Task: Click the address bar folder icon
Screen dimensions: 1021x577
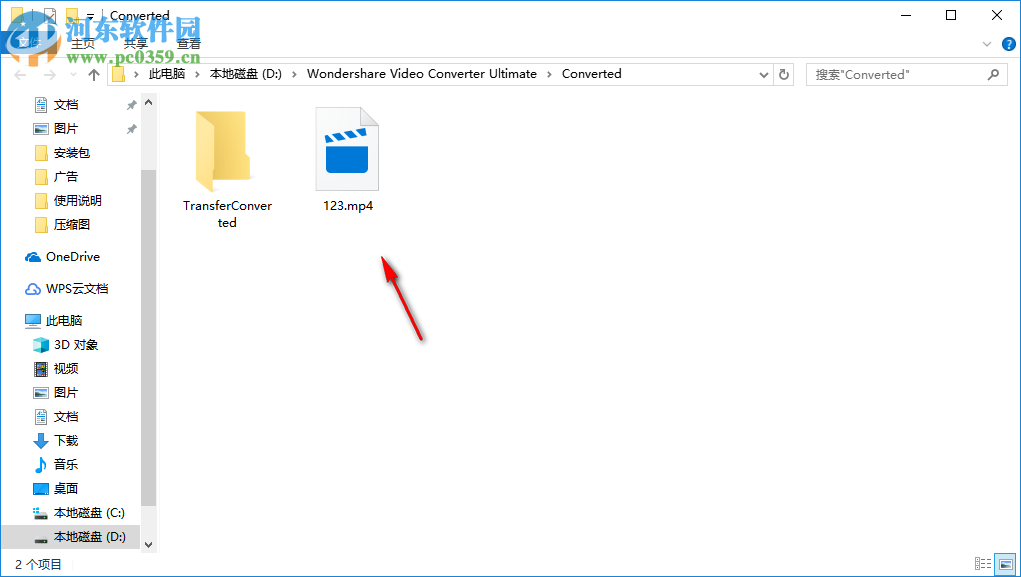Action: 118,74
